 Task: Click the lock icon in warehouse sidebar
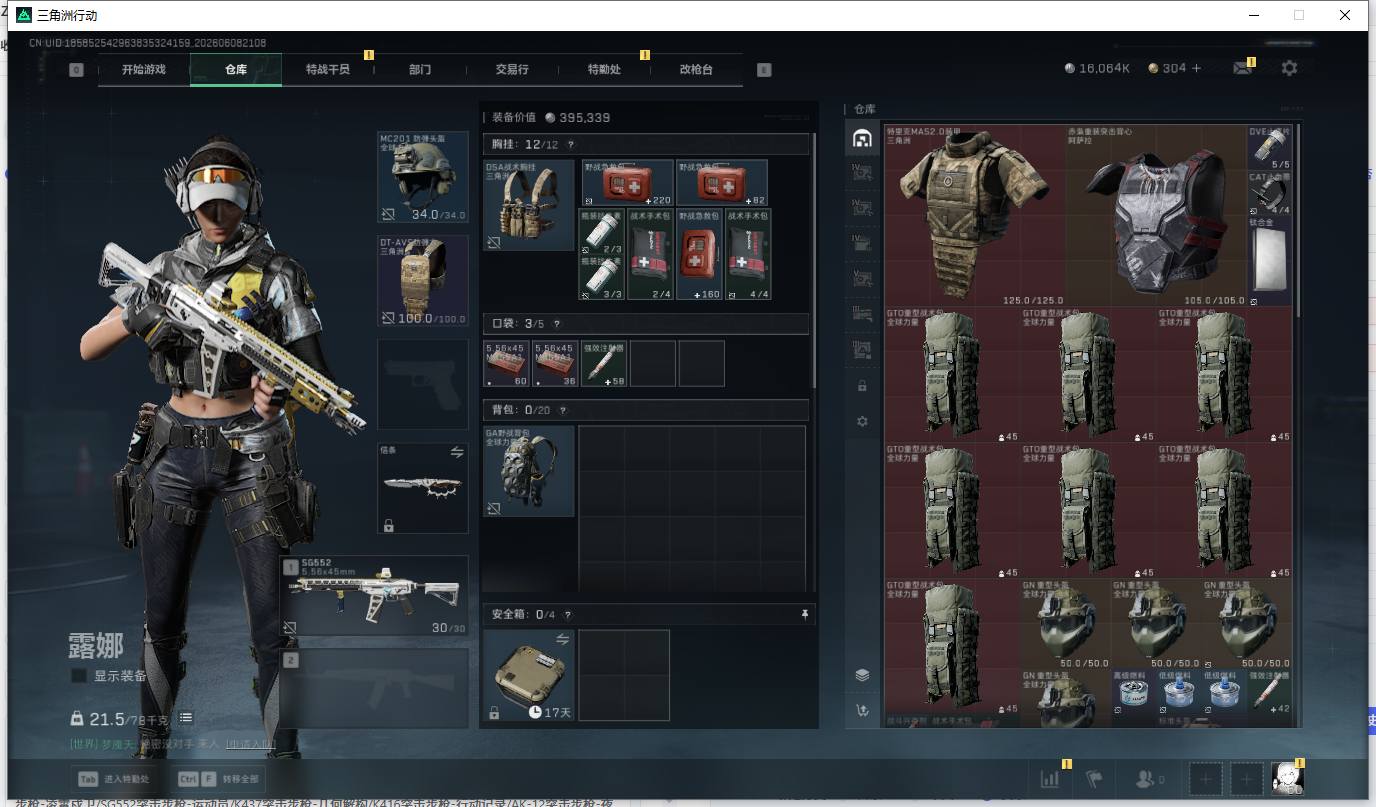click(x=862, y=386)
